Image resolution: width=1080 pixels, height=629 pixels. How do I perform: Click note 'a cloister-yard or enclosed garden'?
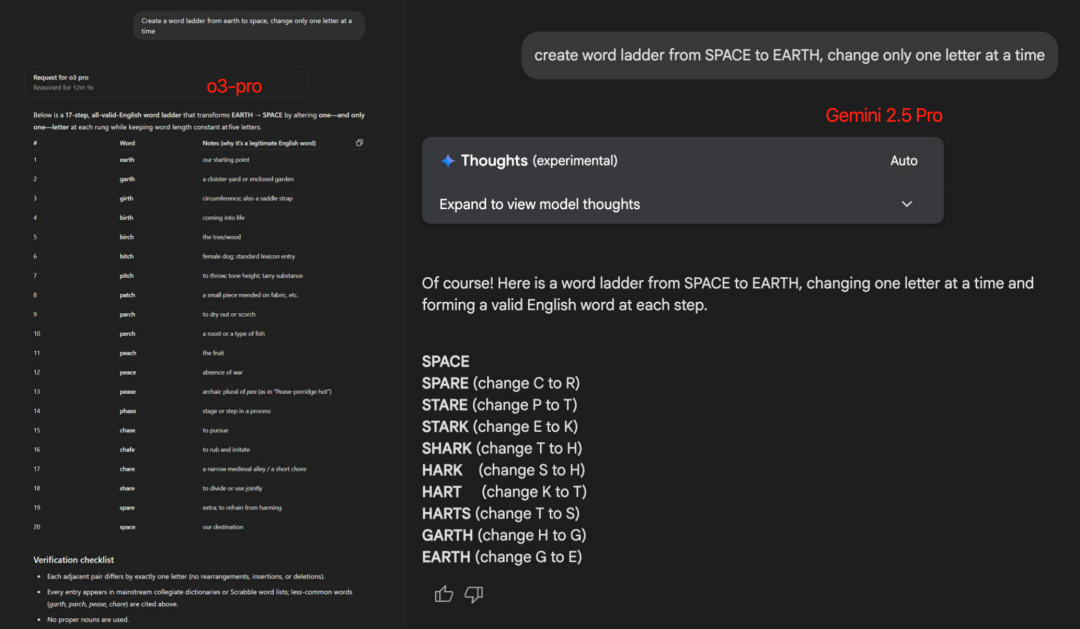[x=248, y=179]
